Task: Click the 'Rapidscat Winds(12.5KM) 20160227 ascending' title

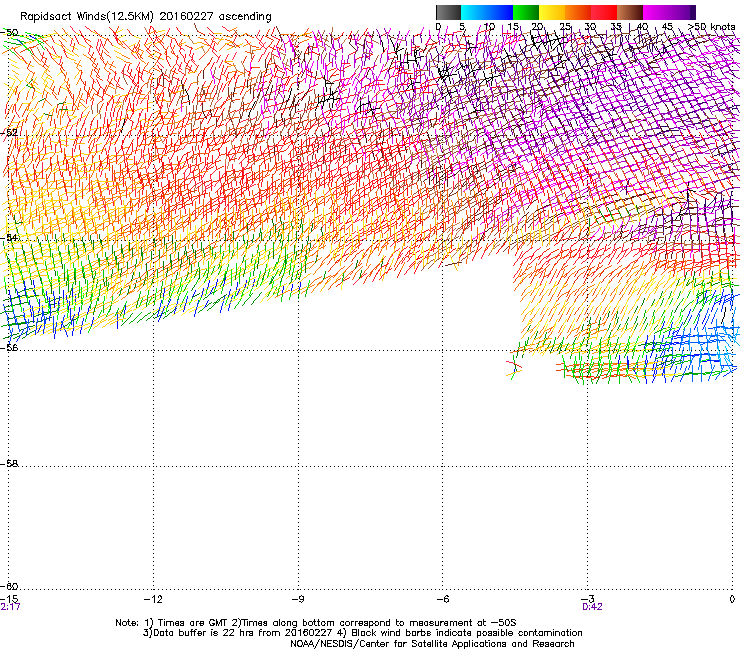Action: (146, 17)
